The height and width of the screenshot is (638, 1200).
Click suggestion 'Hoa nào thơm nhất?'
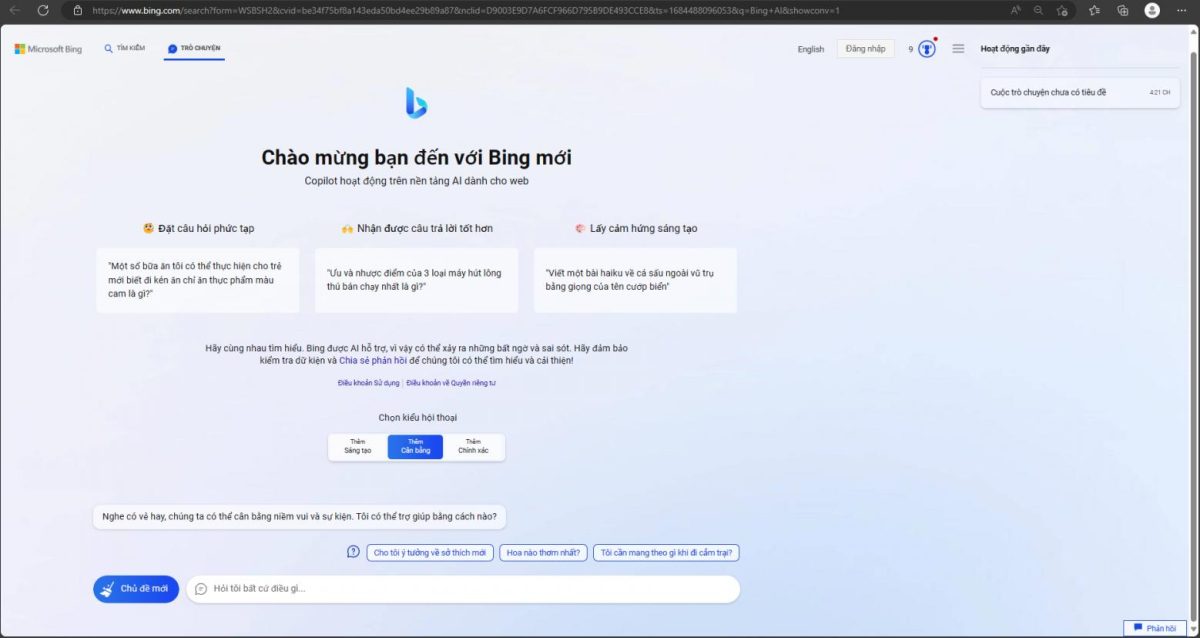point(544,552)
